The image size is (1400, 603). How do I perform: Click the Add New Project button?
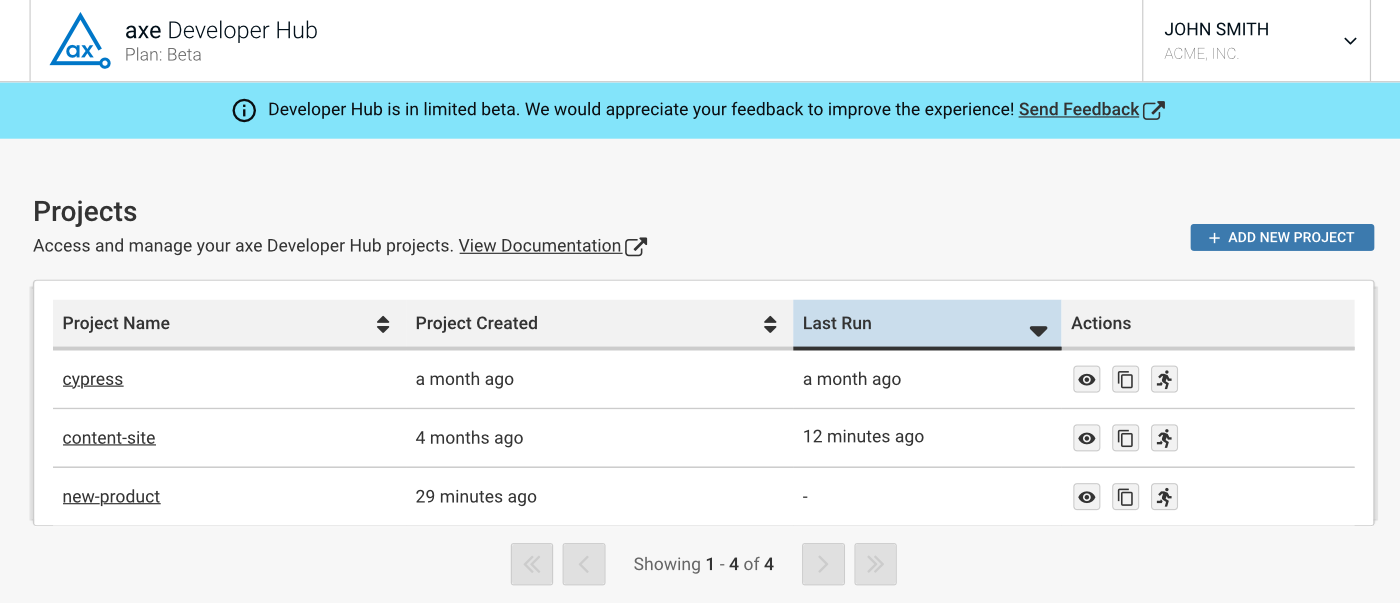[1281, 237]
